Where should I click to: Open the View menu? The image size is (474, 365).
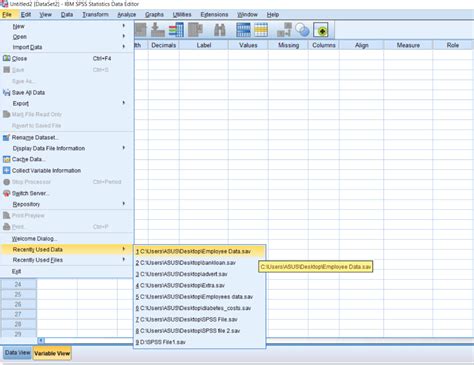(x=46, y=14)
